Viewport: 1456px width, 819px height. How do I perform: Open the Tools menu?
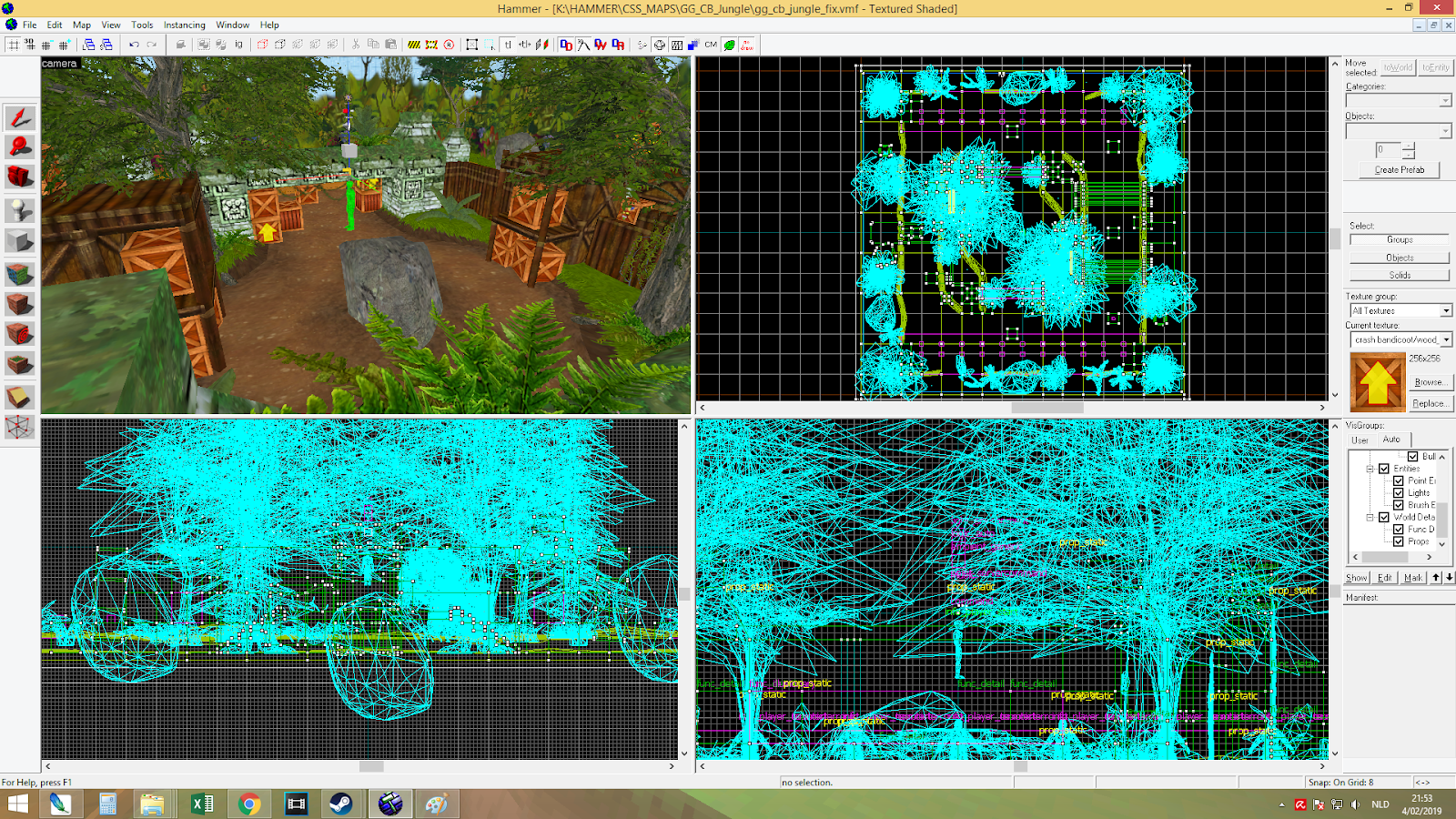tap(142, 25)
